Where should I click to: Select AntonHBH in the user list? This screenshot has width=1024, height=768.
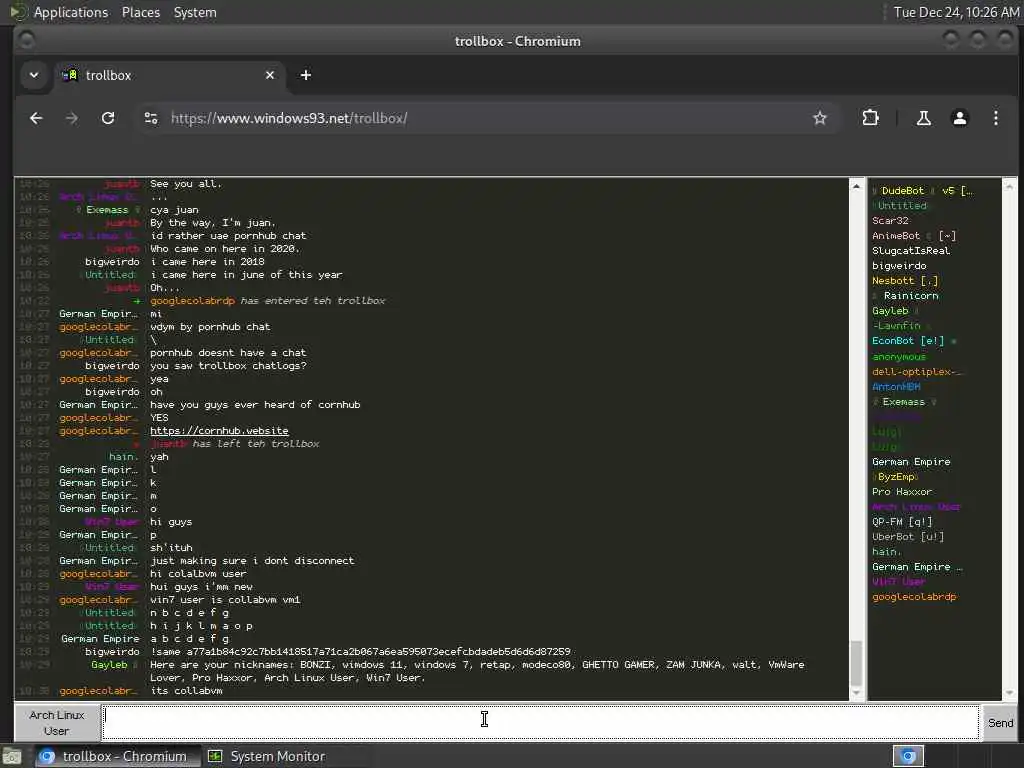[x=896, y=387]
